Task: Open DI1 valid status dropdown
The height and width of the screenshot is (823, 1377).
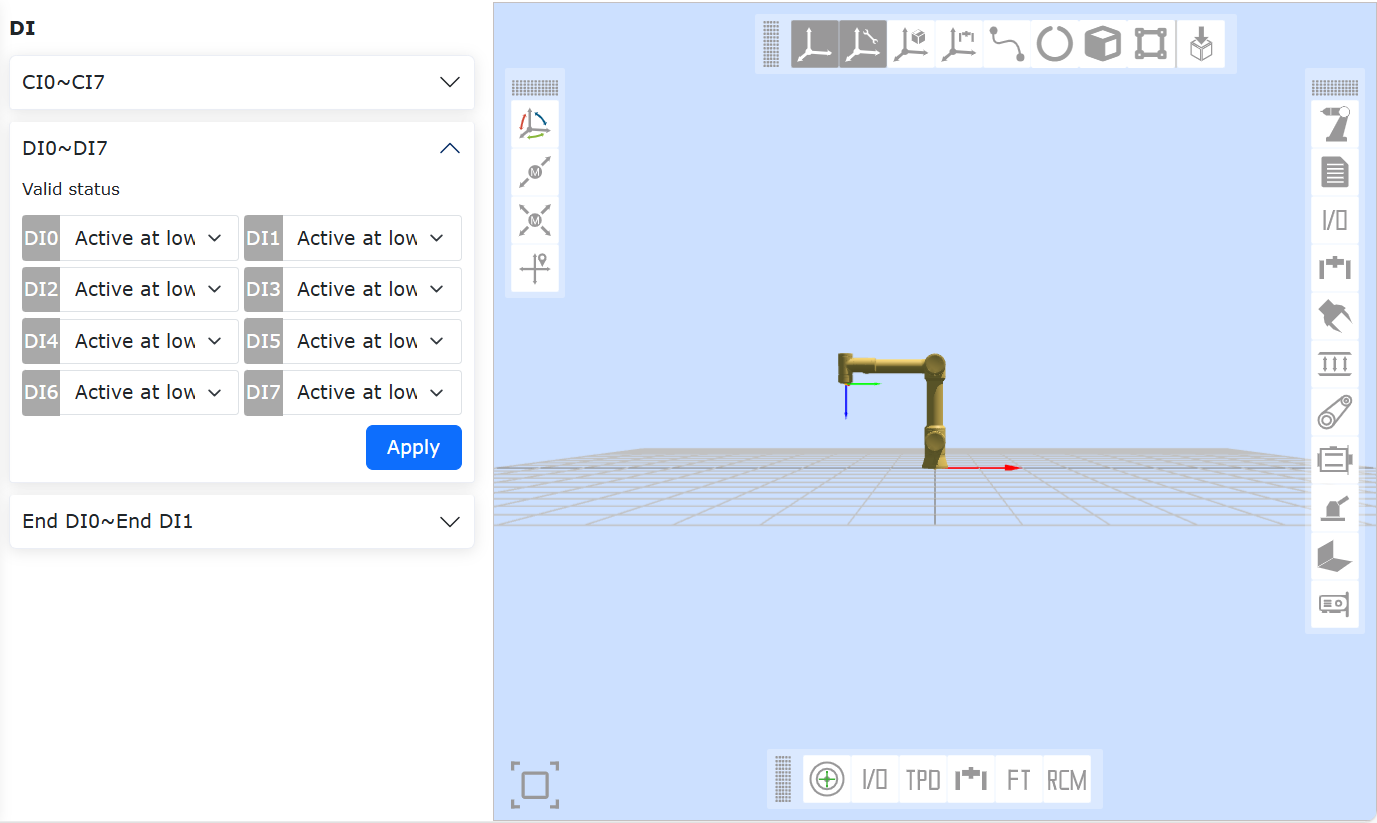Action: click(372, 238)
